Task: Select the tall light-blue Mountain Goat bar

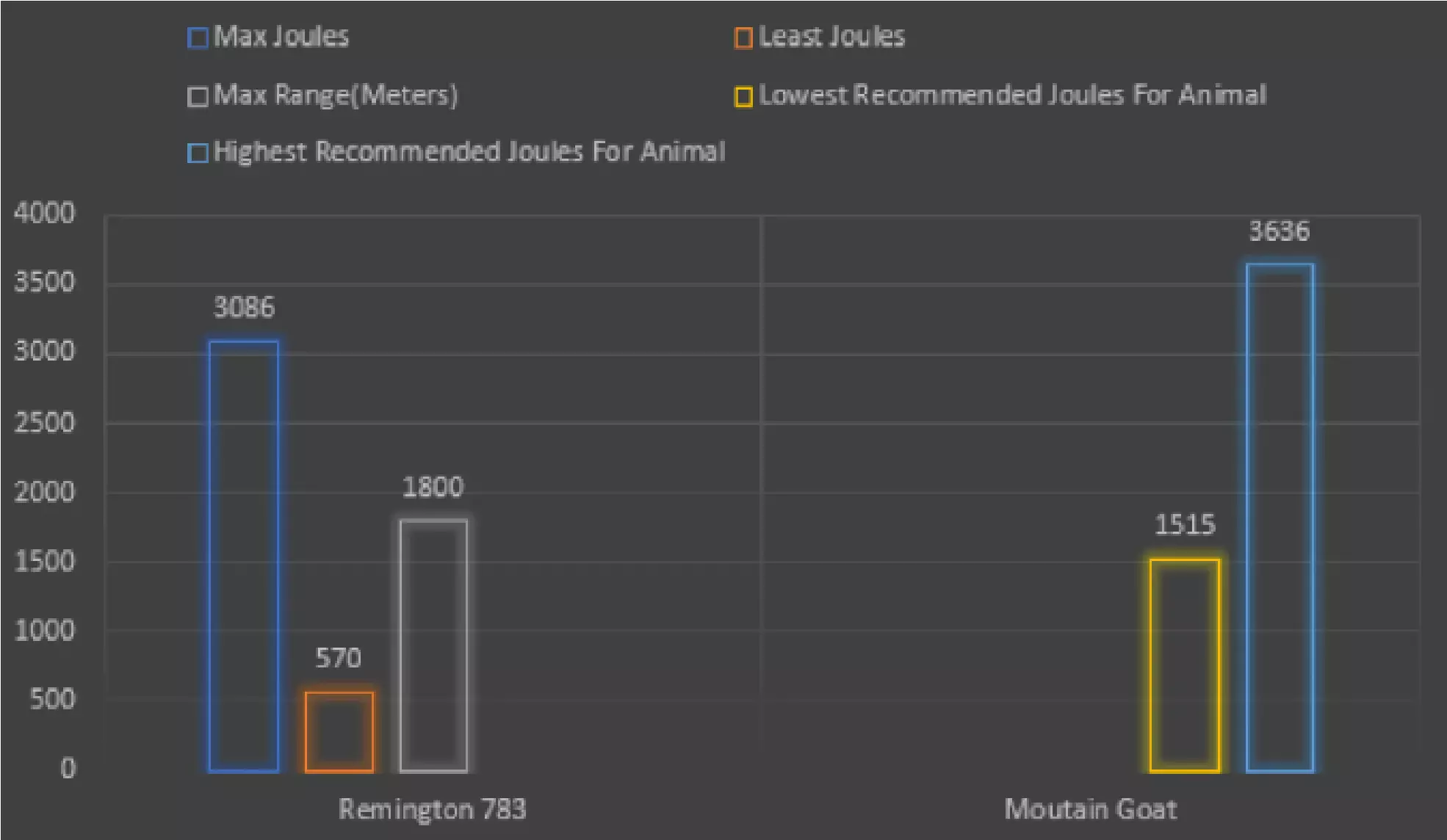Action: [1280, 518]
